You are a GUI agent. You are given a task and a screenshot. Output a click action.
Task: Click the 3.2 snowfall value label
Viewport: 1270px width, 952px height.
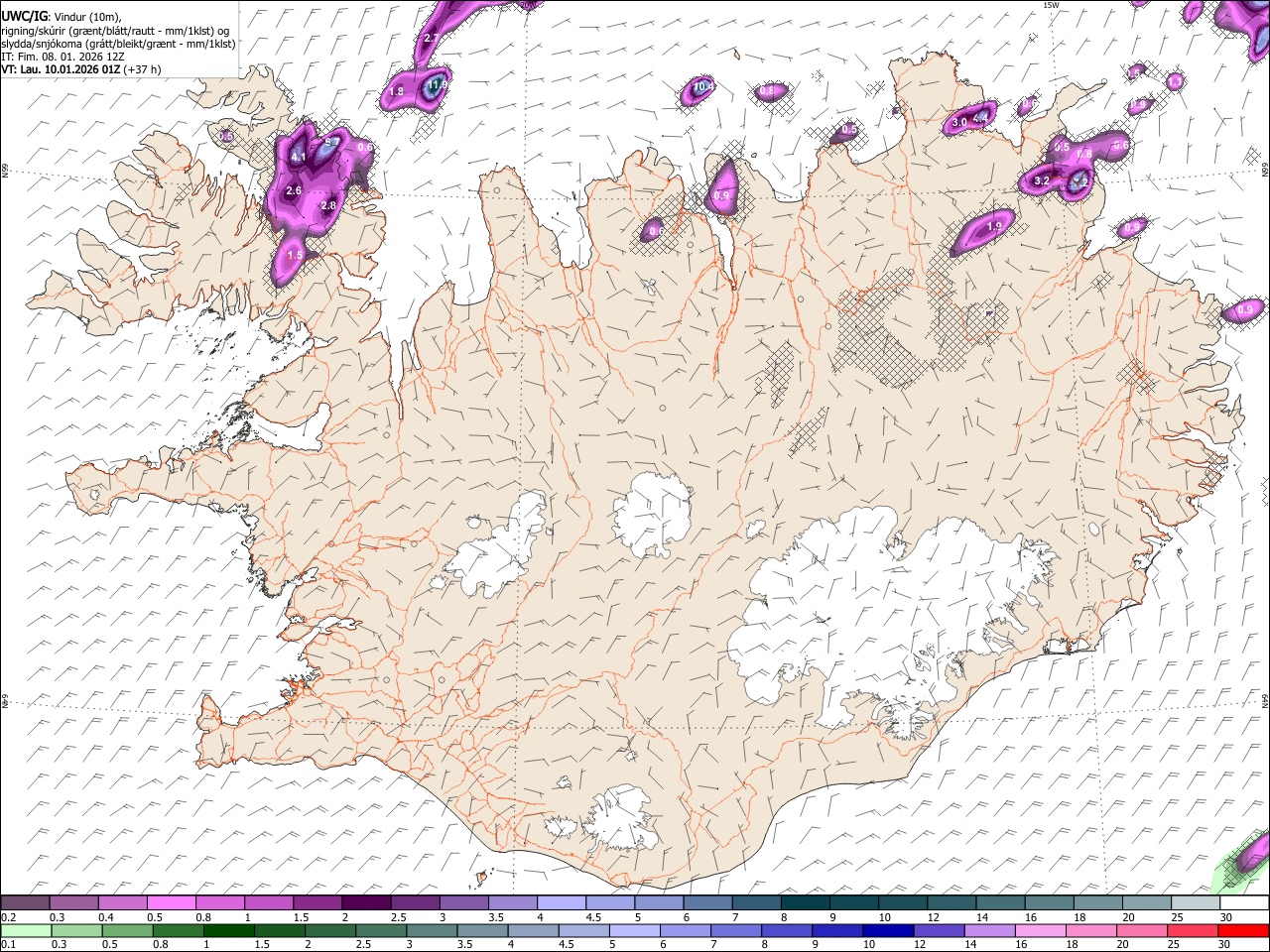click(1042, 181)
